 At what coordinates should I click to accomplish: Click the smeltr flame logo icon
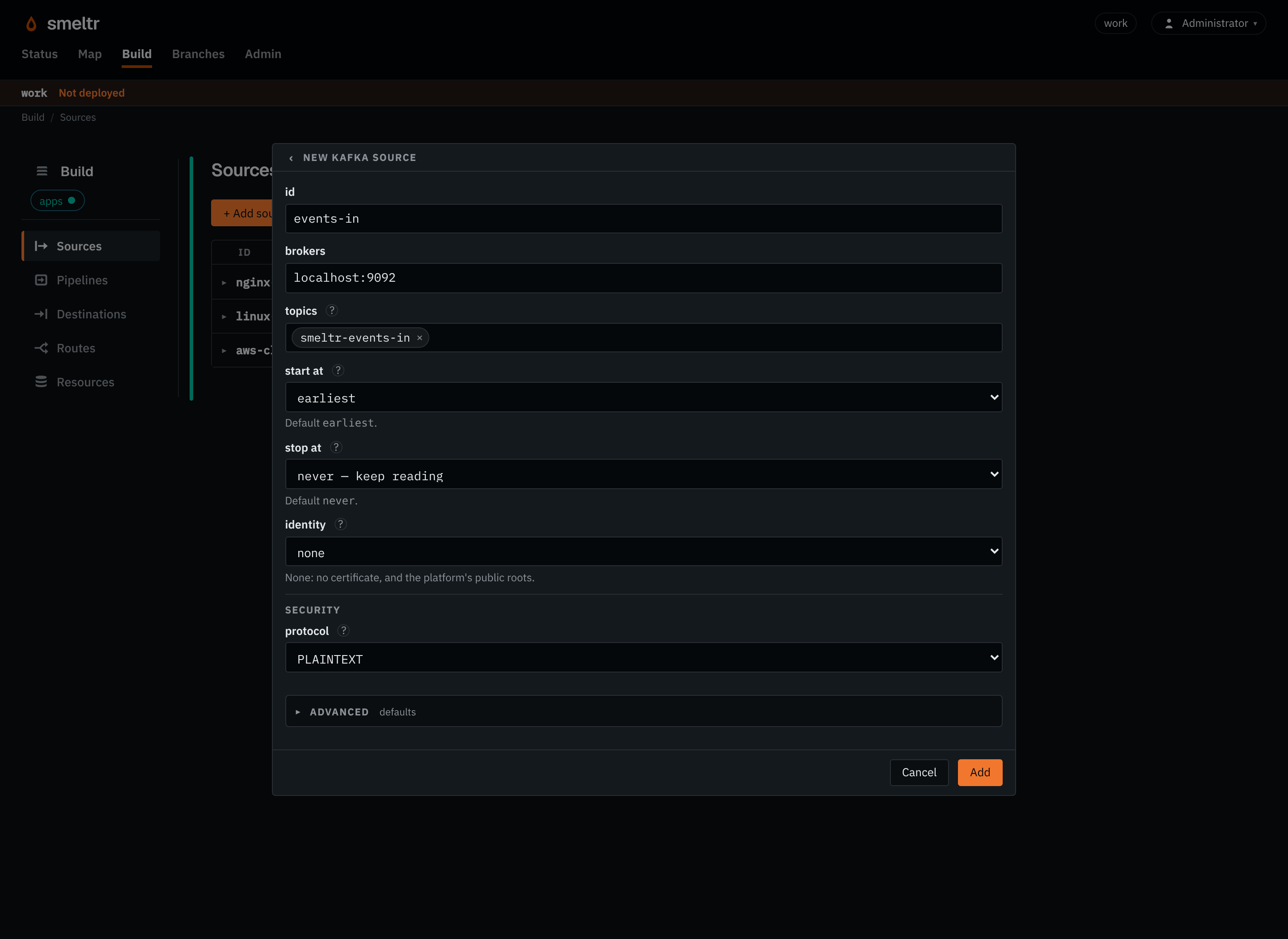(x=31, y=23)
